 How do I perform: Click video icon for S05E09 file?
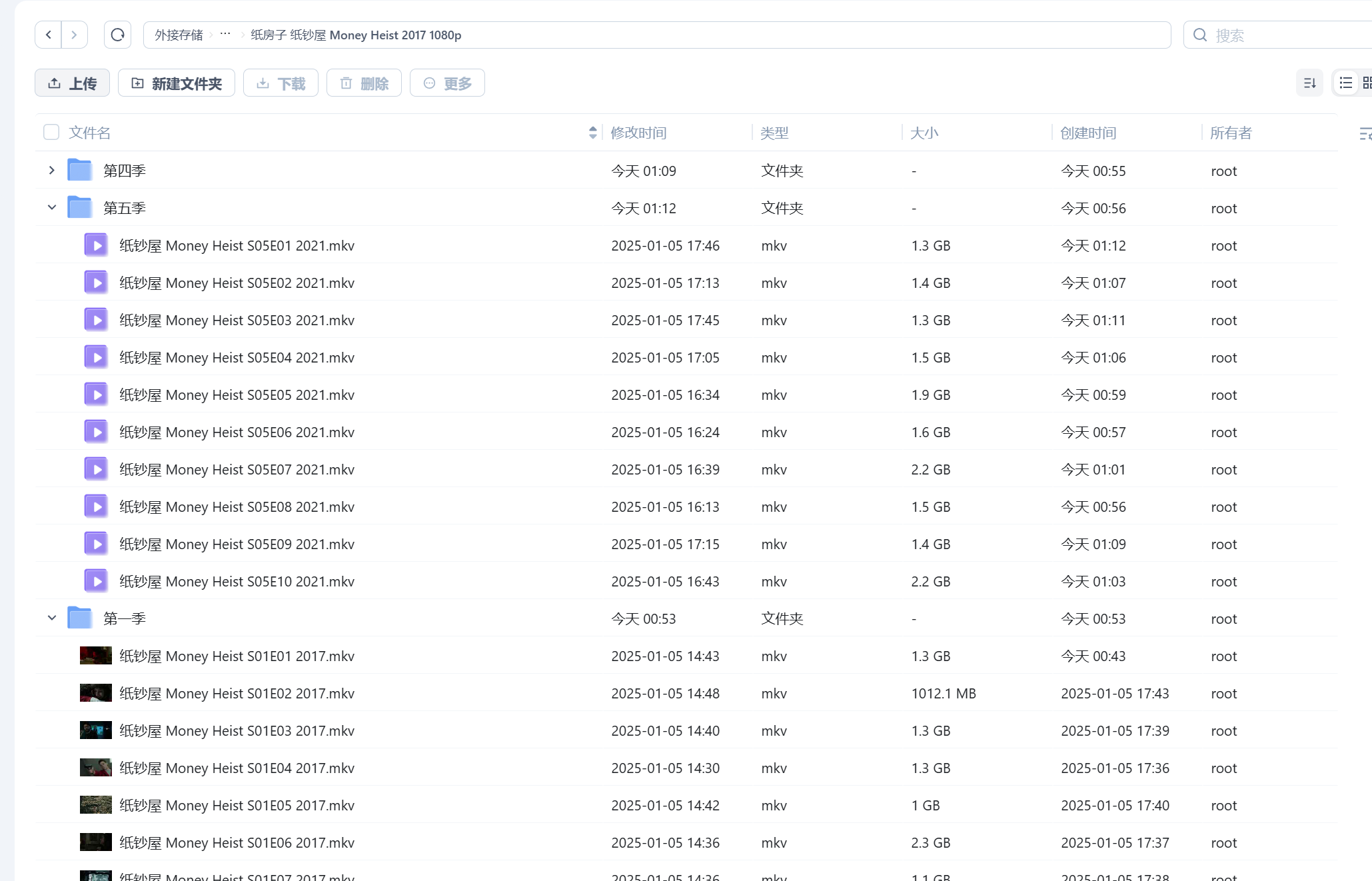point(96,544)
